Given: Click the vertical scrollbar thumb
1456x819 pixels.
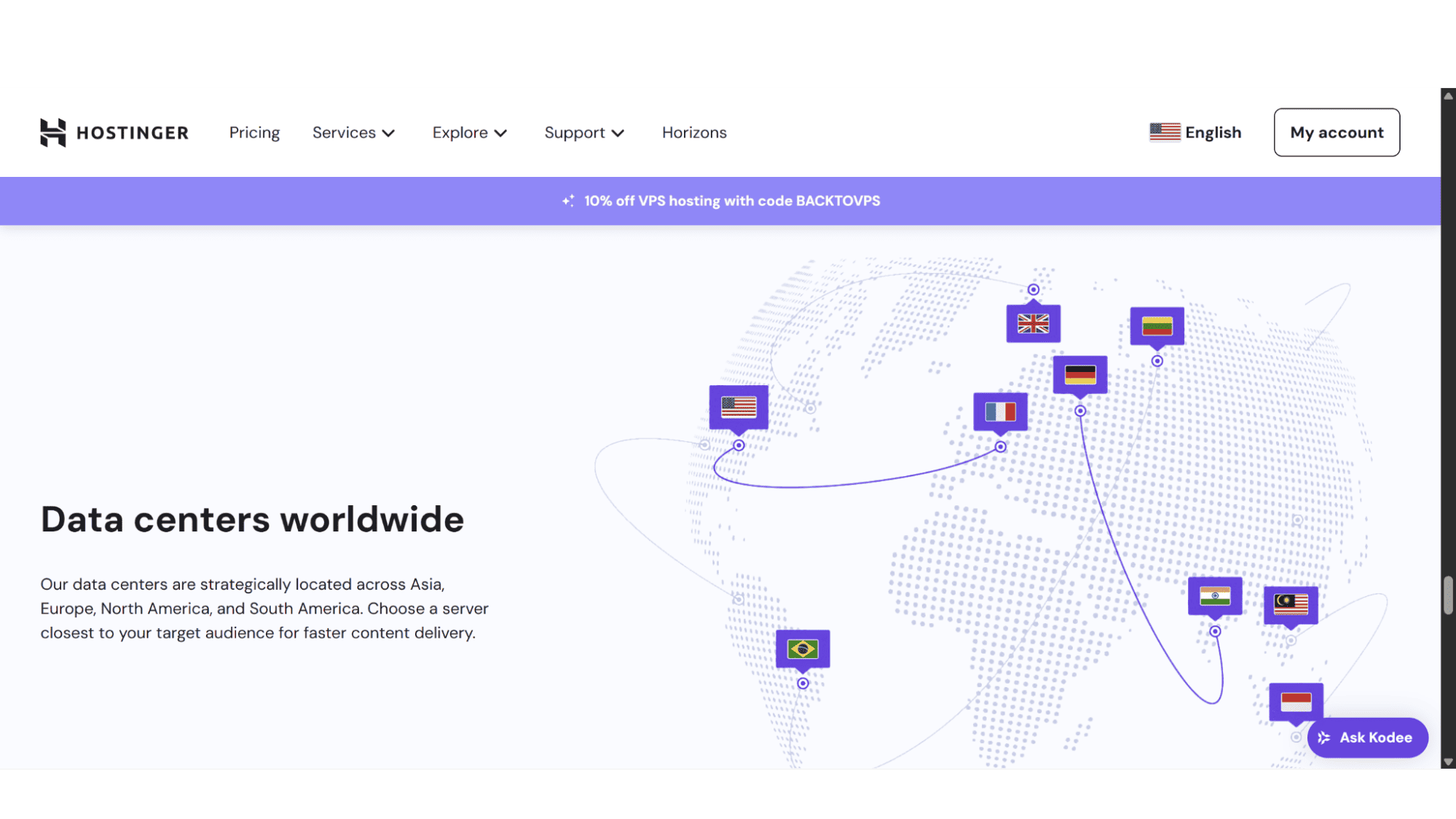Looking at the screenshot, I should [1448, 596].
